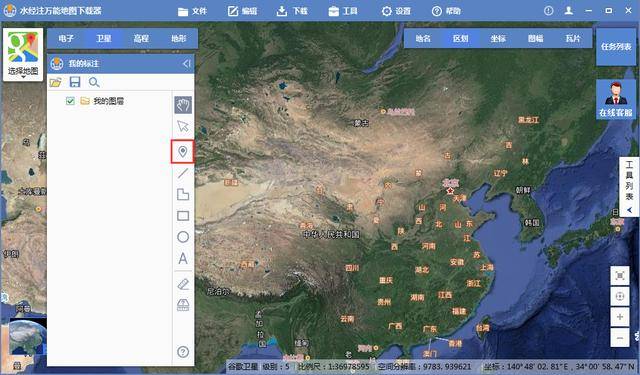Screen dimensions: 640x375
Task: Zoom in with the plus button
Action: tap(620, 317)
